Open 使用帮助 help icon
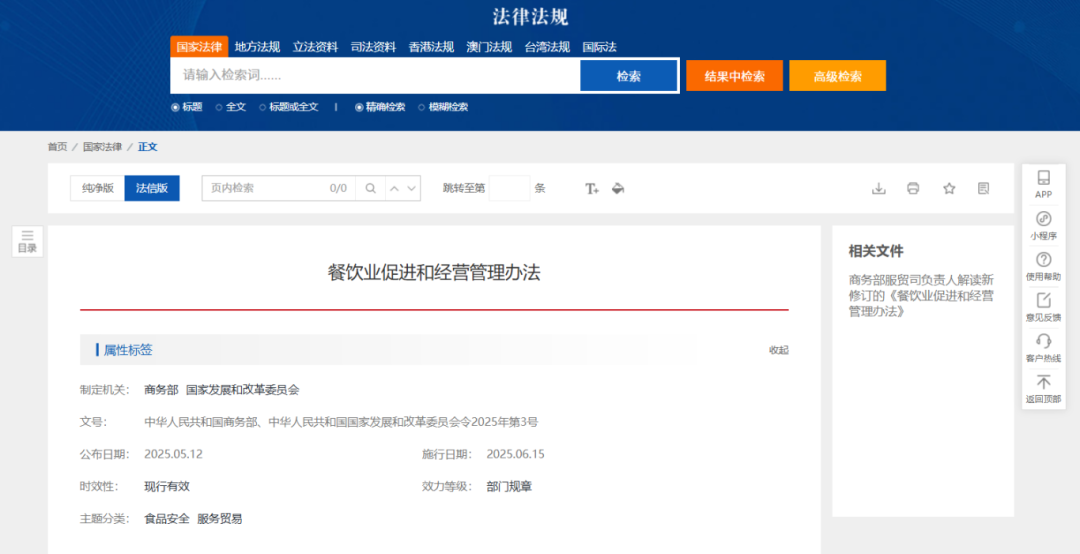 coord(1043,266)
